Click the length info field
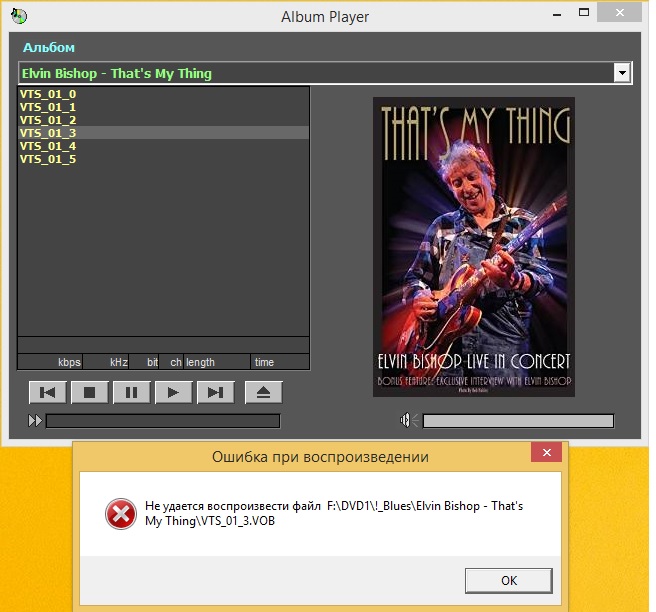The width and height of the screenshot is (656, 612). click(x=218, y=362)
